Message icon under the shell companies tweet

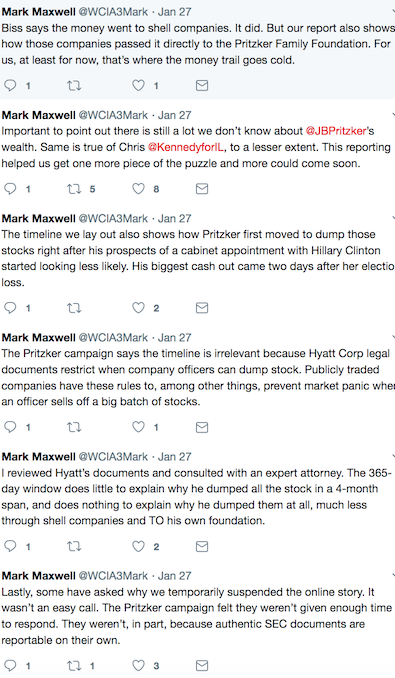click(x=202, y=85)
